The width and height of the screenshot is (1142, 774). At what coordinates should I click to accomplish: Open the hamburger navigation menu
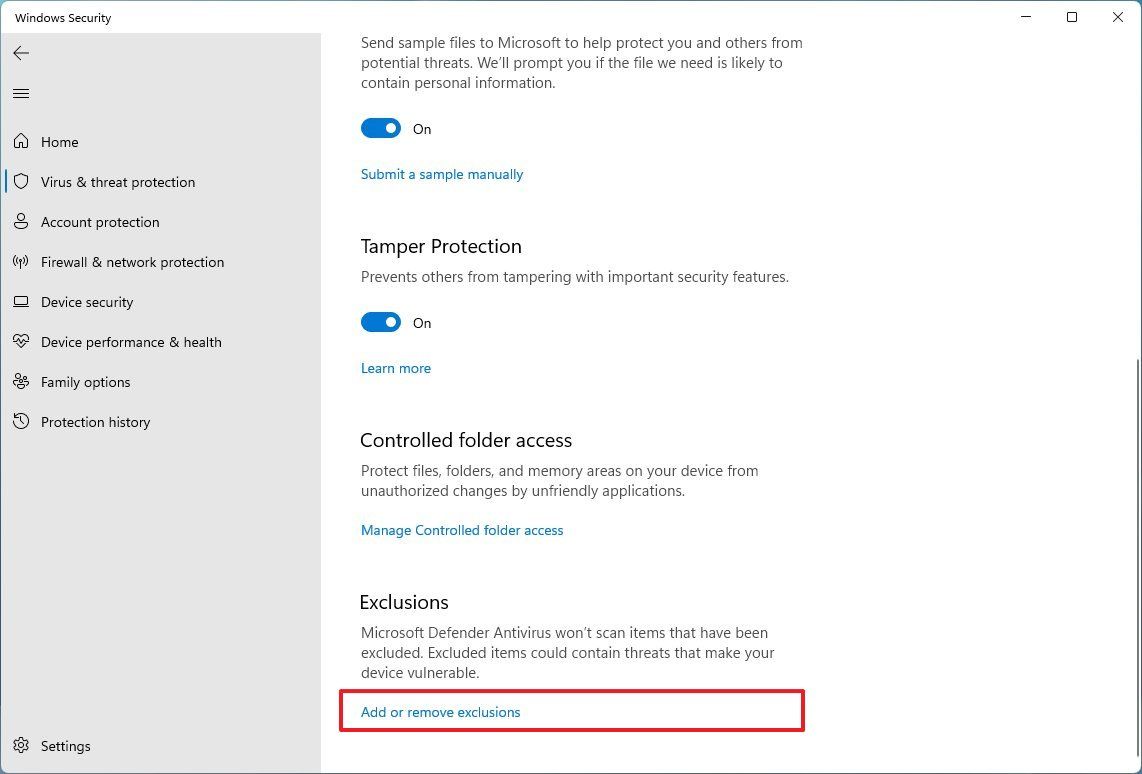(x=21, y=93)
